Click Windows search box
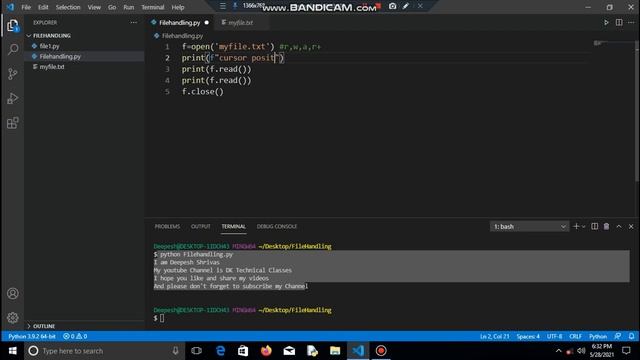 click(104, 351)
